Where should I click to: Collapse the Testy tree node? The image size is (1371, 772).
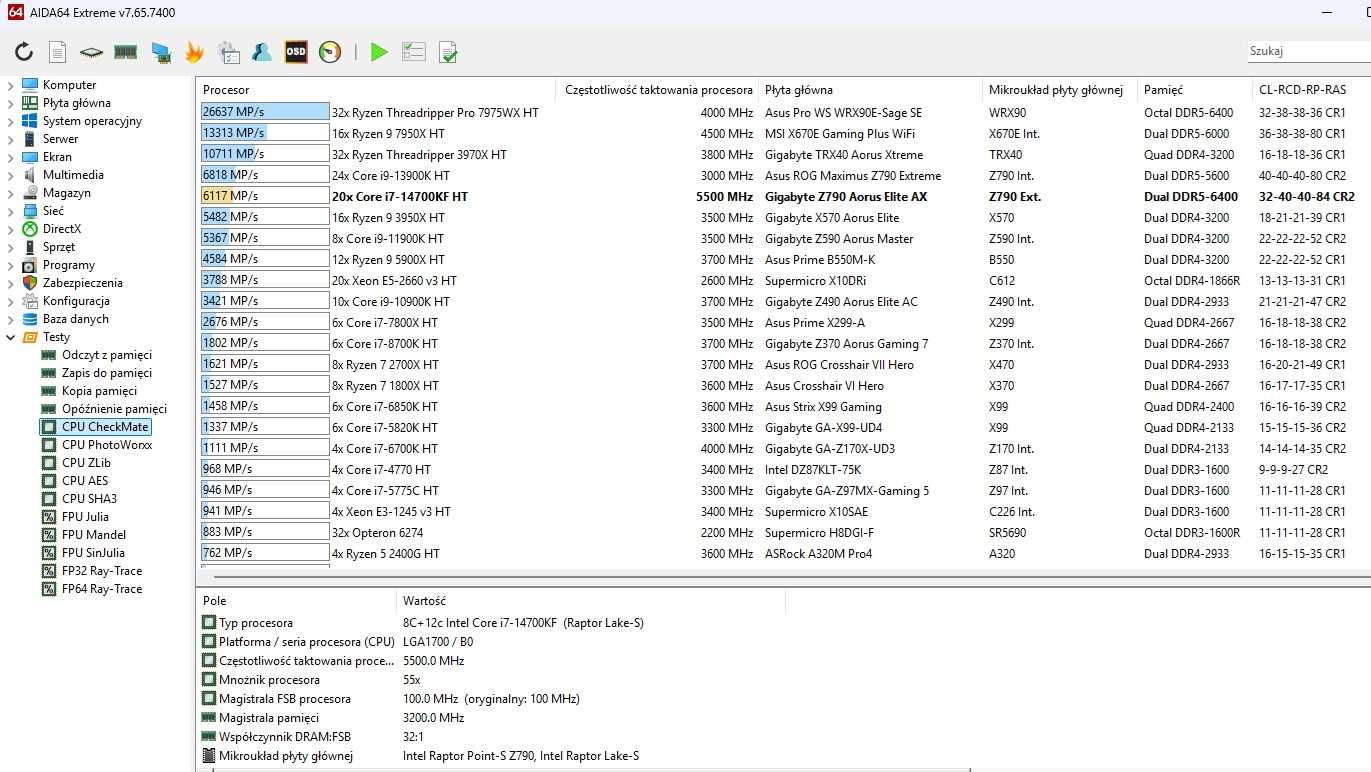click(x=11, y=337)
